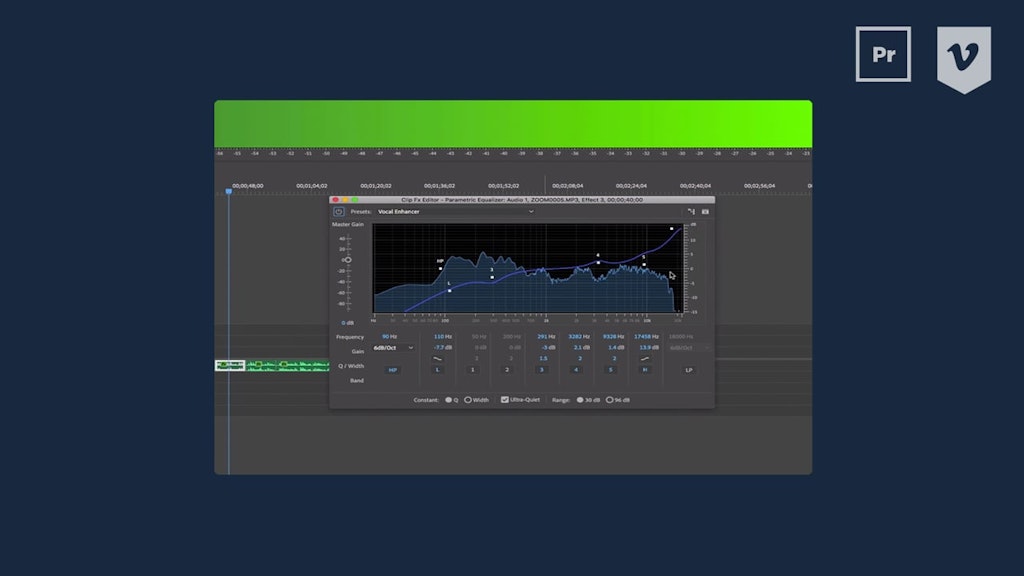
Task: Click the band 2 button
Action: 506,370
